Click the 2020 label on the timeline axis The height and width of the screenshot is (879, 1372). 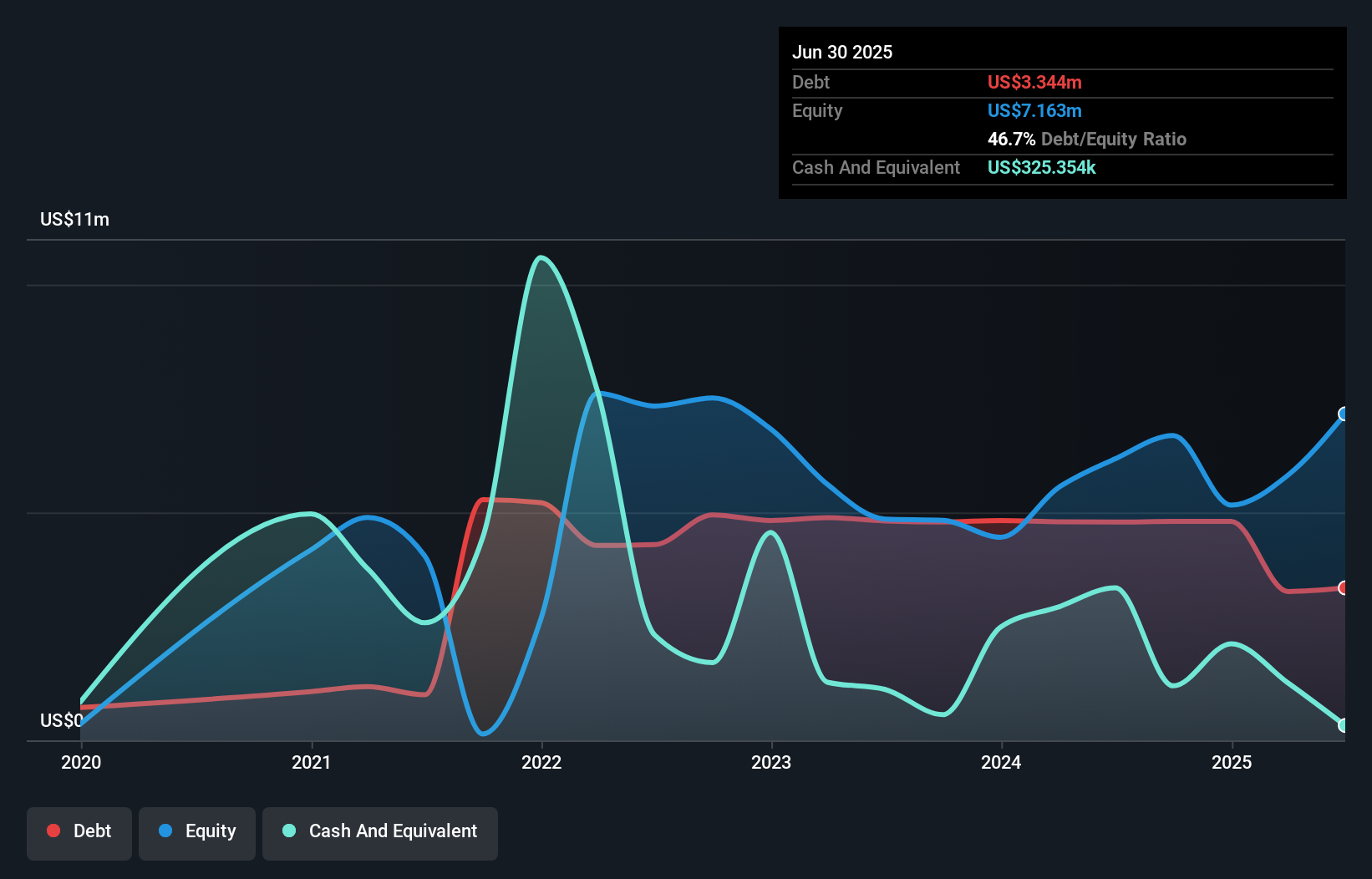pyautogui.click(x=80, y=762)
